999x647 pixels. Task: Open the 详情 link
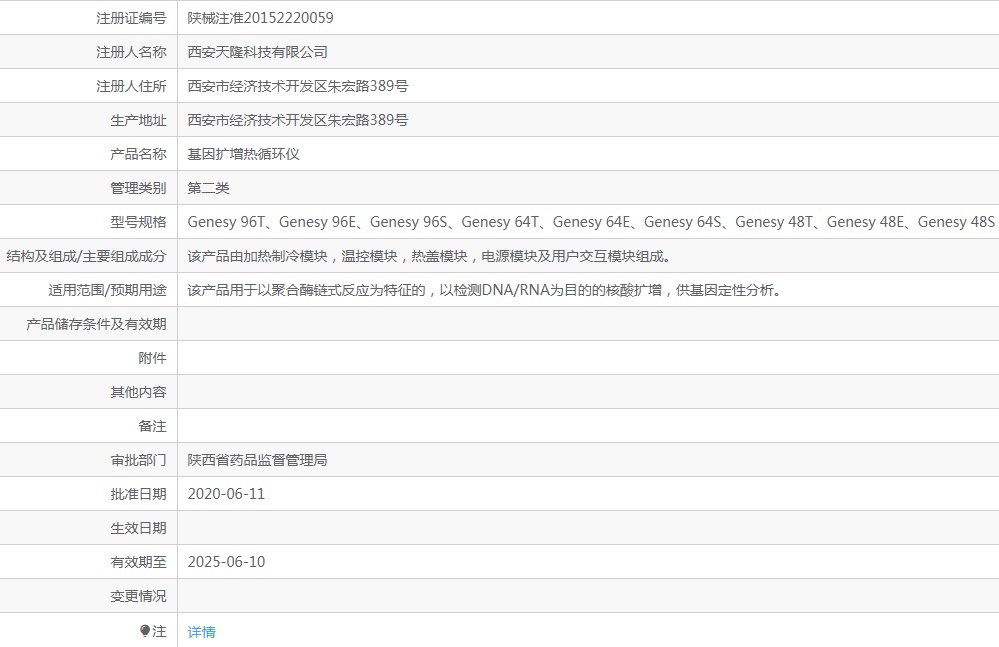(x=201, y=632)
